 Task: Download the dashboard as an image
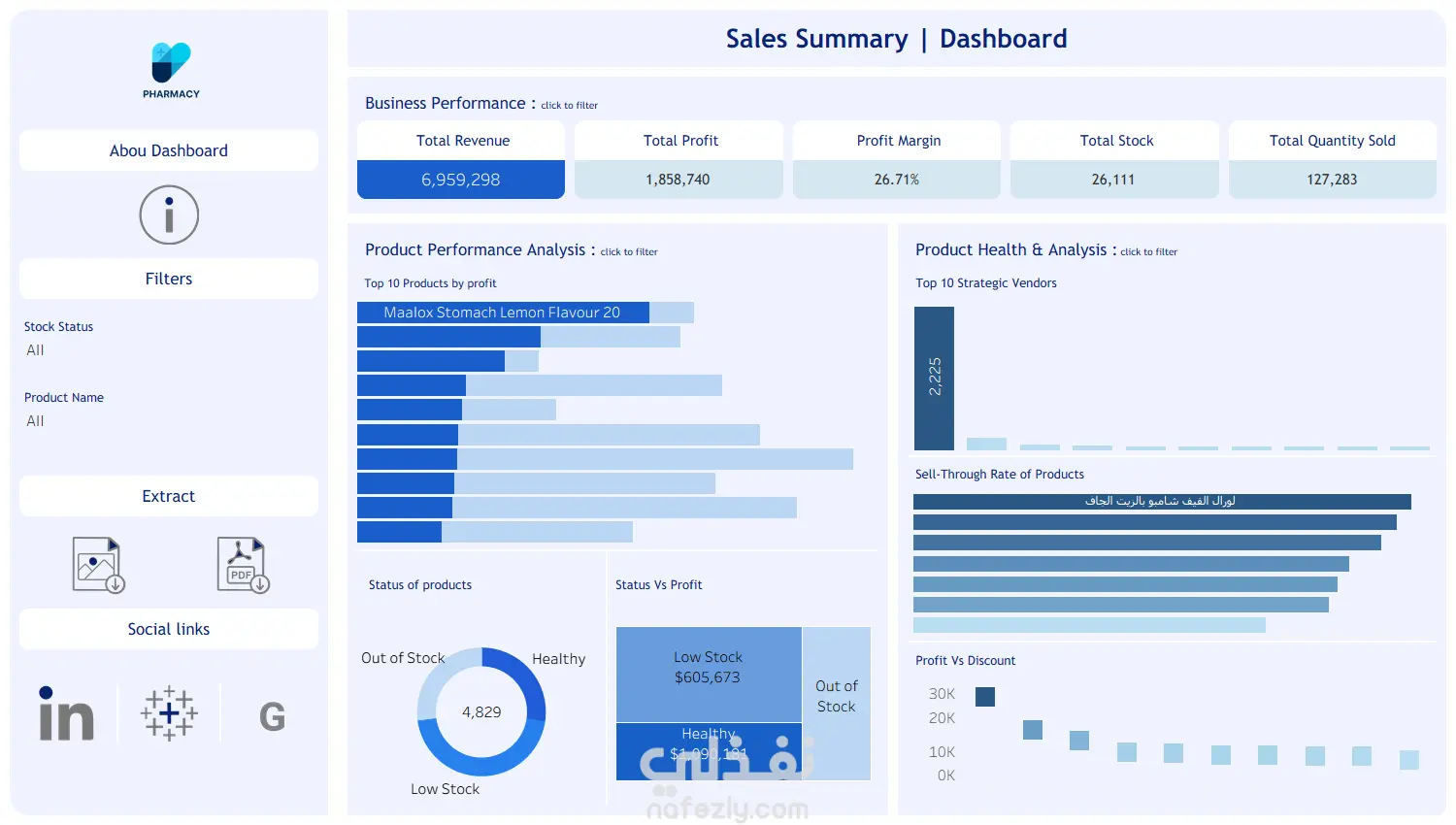click(98, 565)
